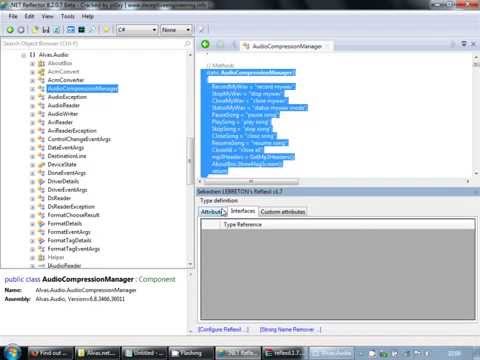This screenshot has height=360, width=480.
Task: Select the FormatTagEventArgs tree item
Action: click(x=74, y=249)
